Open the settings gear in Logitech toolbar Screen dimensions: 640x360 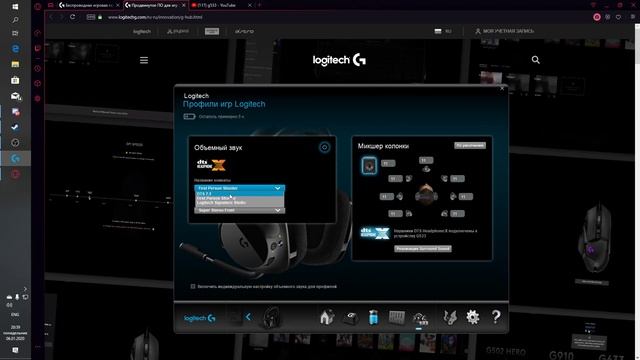[x=473, y=317]
